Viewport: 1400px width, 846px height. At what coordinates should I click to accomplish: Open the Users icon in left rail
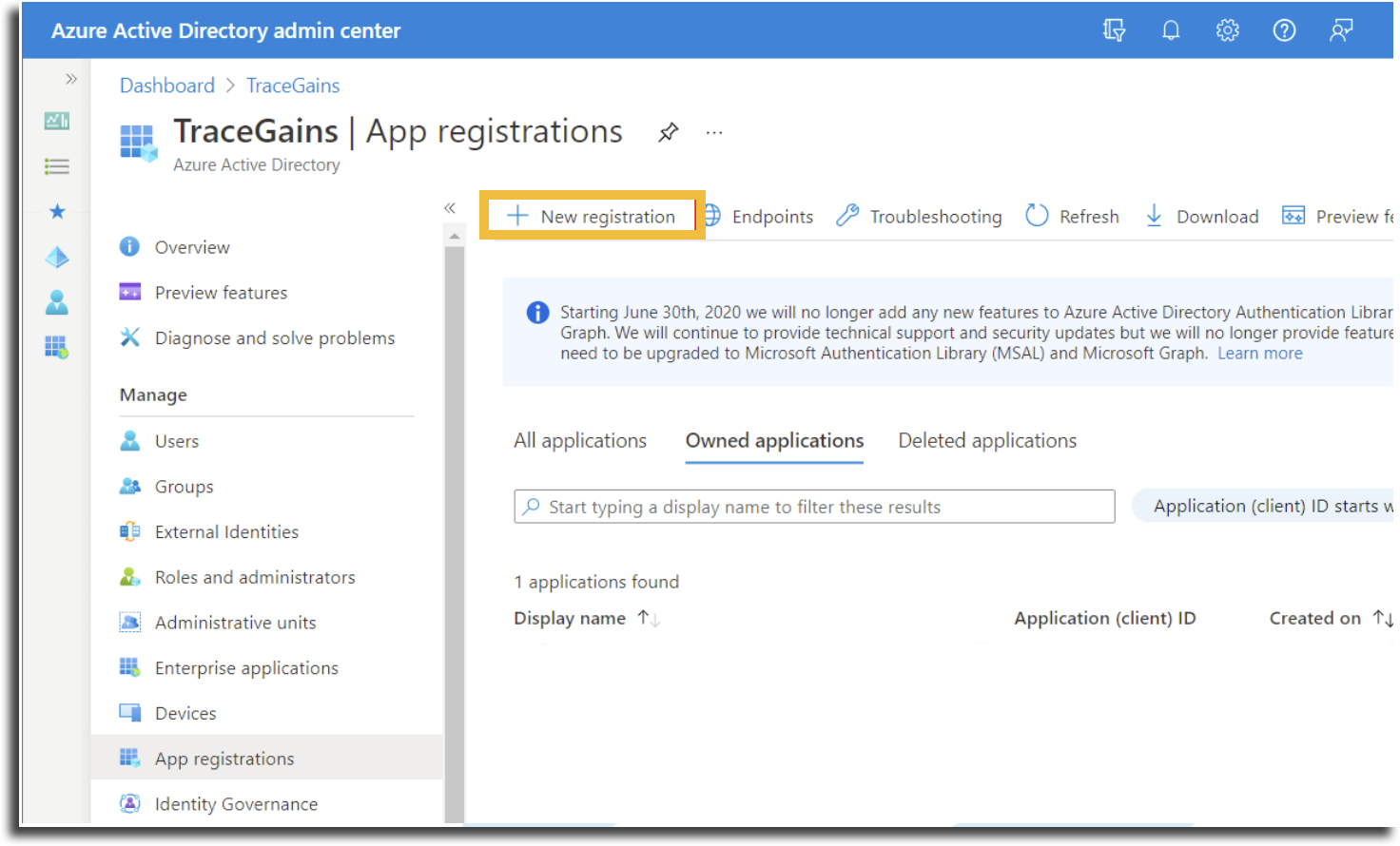57,302
